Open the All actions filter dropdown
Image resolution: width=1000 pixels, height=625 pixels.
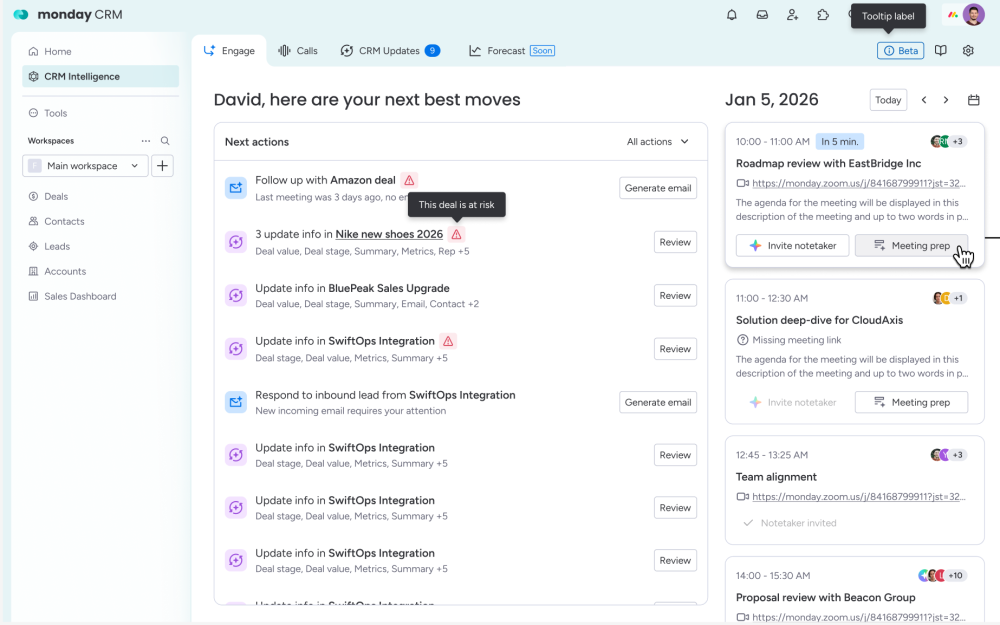(658, 142)
